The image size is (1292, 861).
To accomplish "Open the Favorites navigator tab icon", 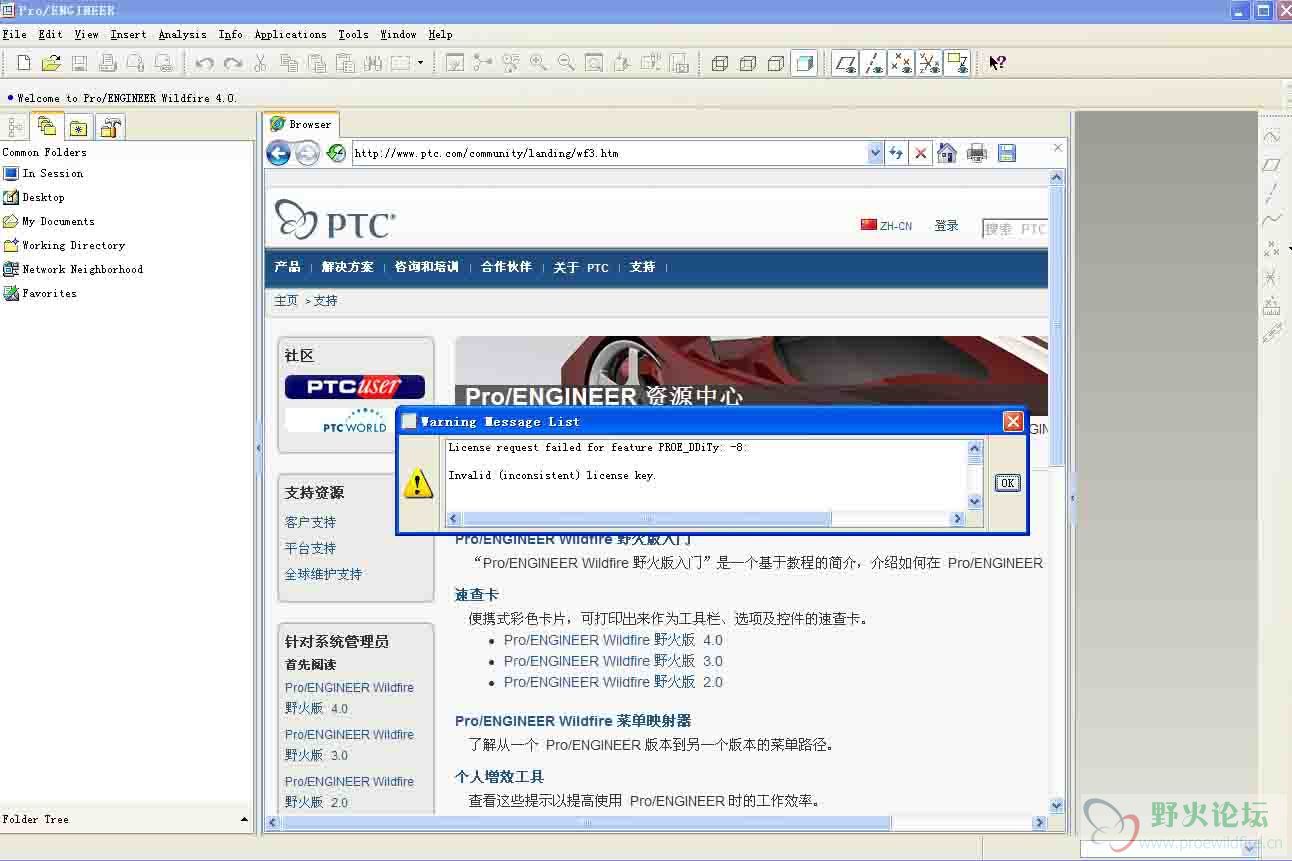I will pyautogui.click(x=78, y=127).
